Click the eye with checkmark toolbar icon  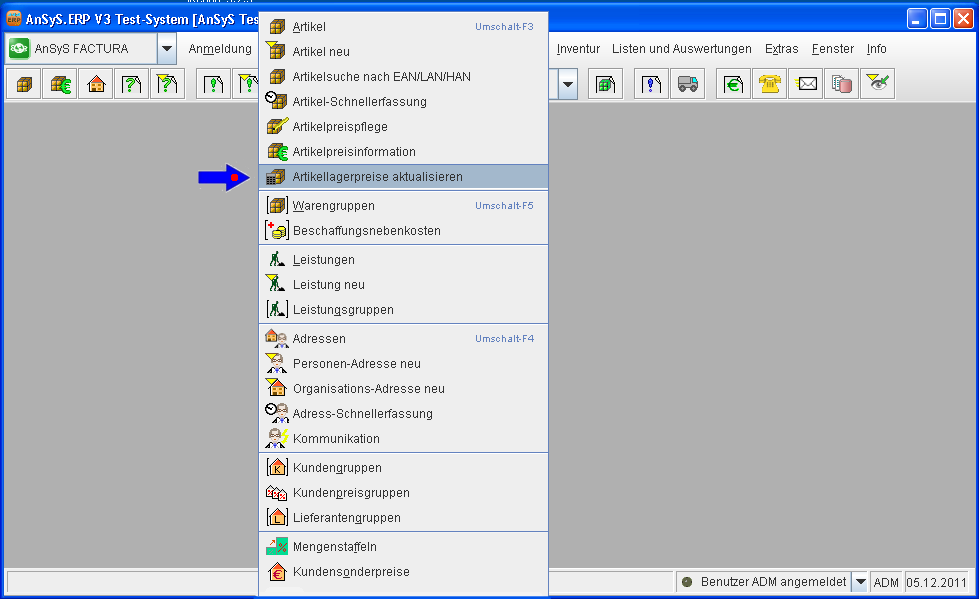click(877, 85)
